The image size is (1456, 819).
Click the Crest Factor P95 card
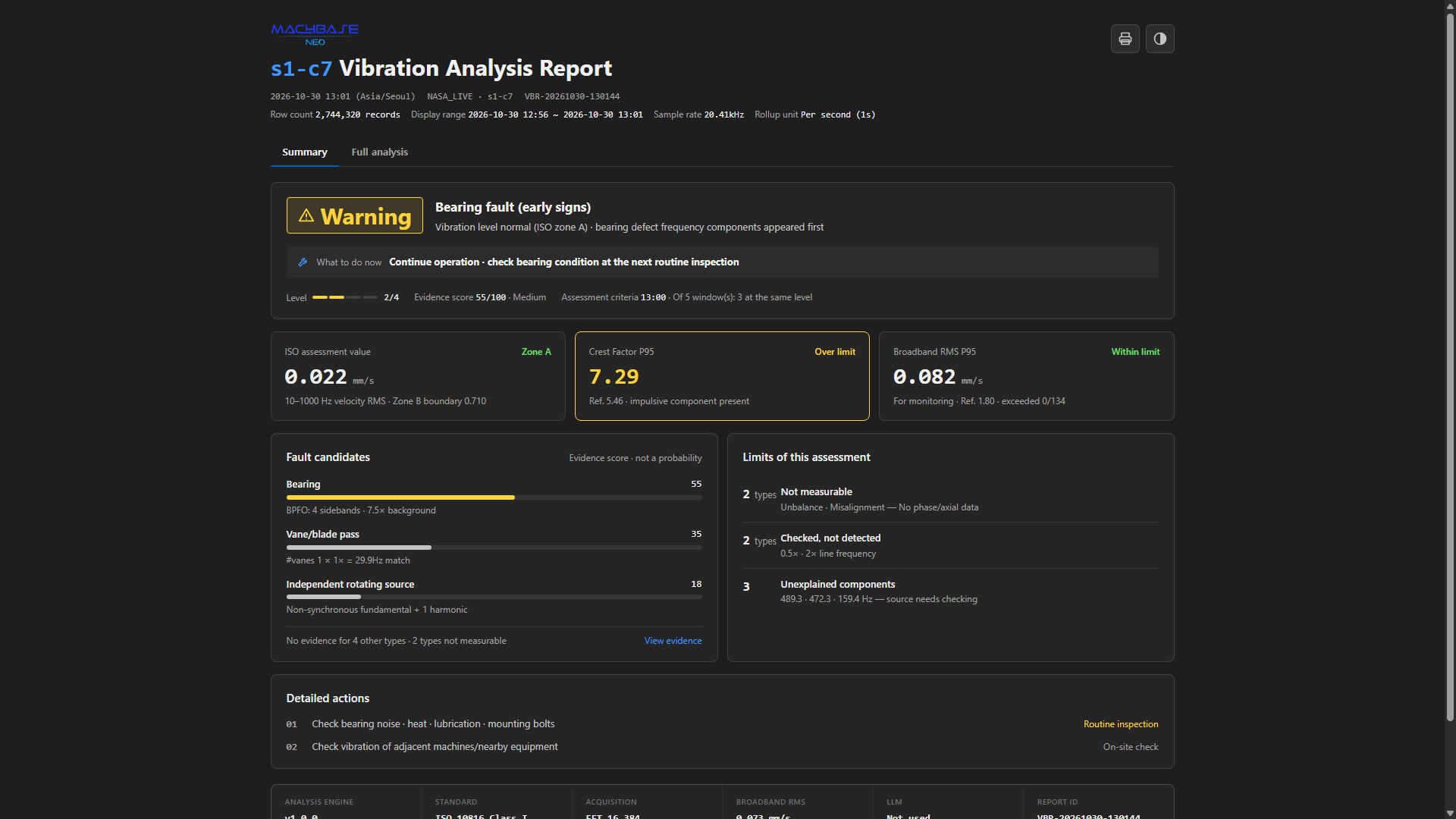722,376
